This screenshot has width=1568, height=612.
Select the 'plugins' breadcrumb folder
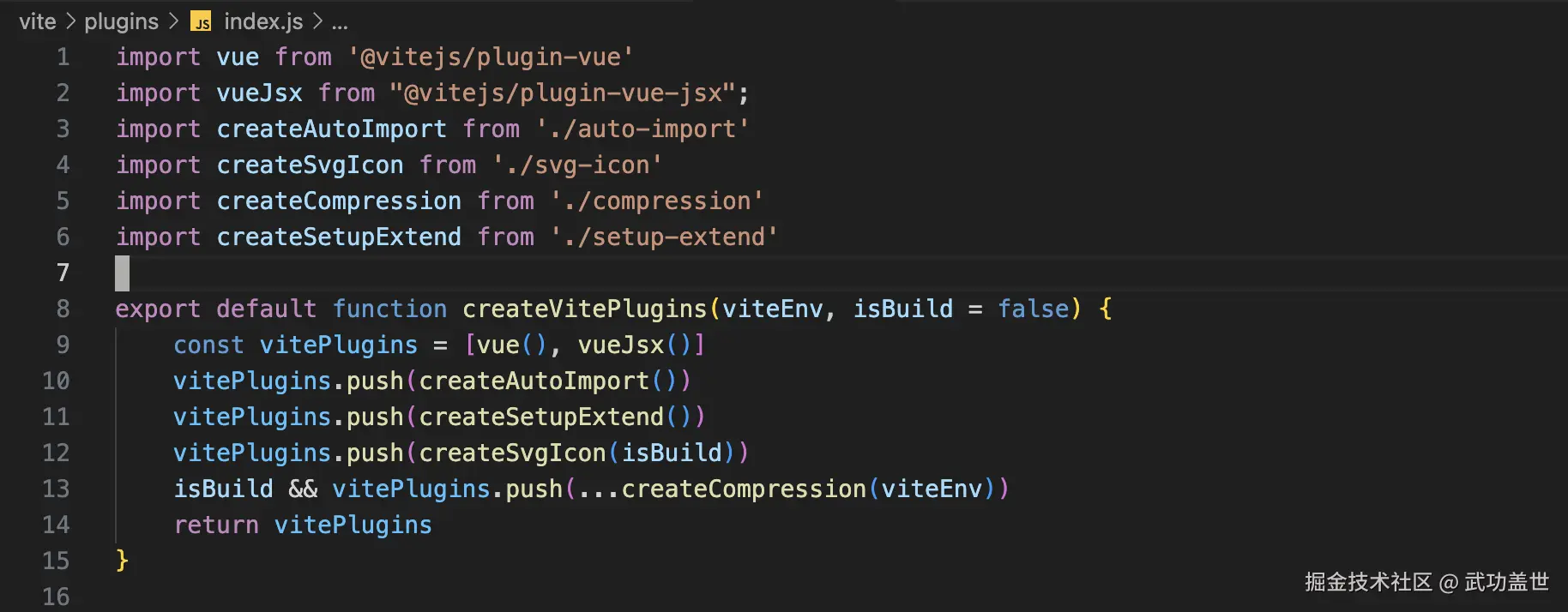click(121, 22)
